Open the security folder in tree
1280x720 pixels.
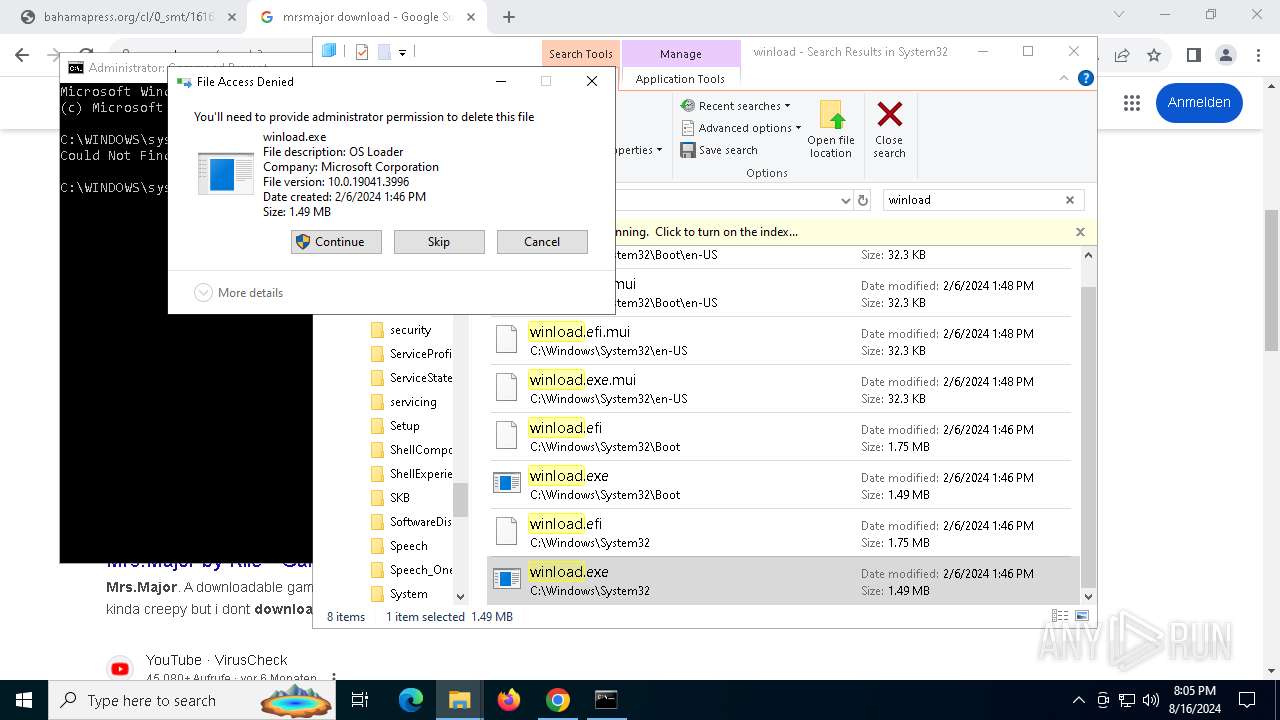(410, 330)
